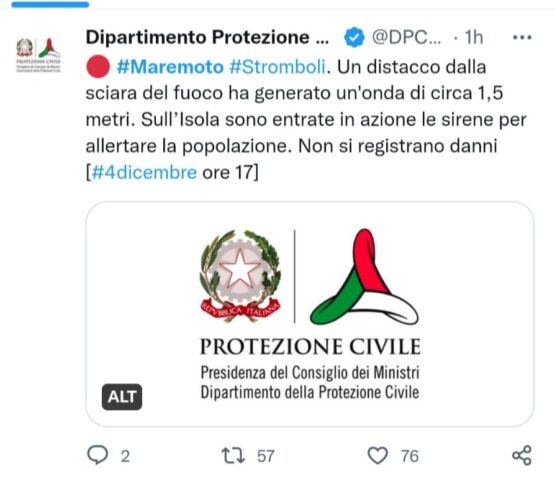The width and height of the screenshot is (555, 484).
Task: Click the @DPC handle
Action: 406,37
